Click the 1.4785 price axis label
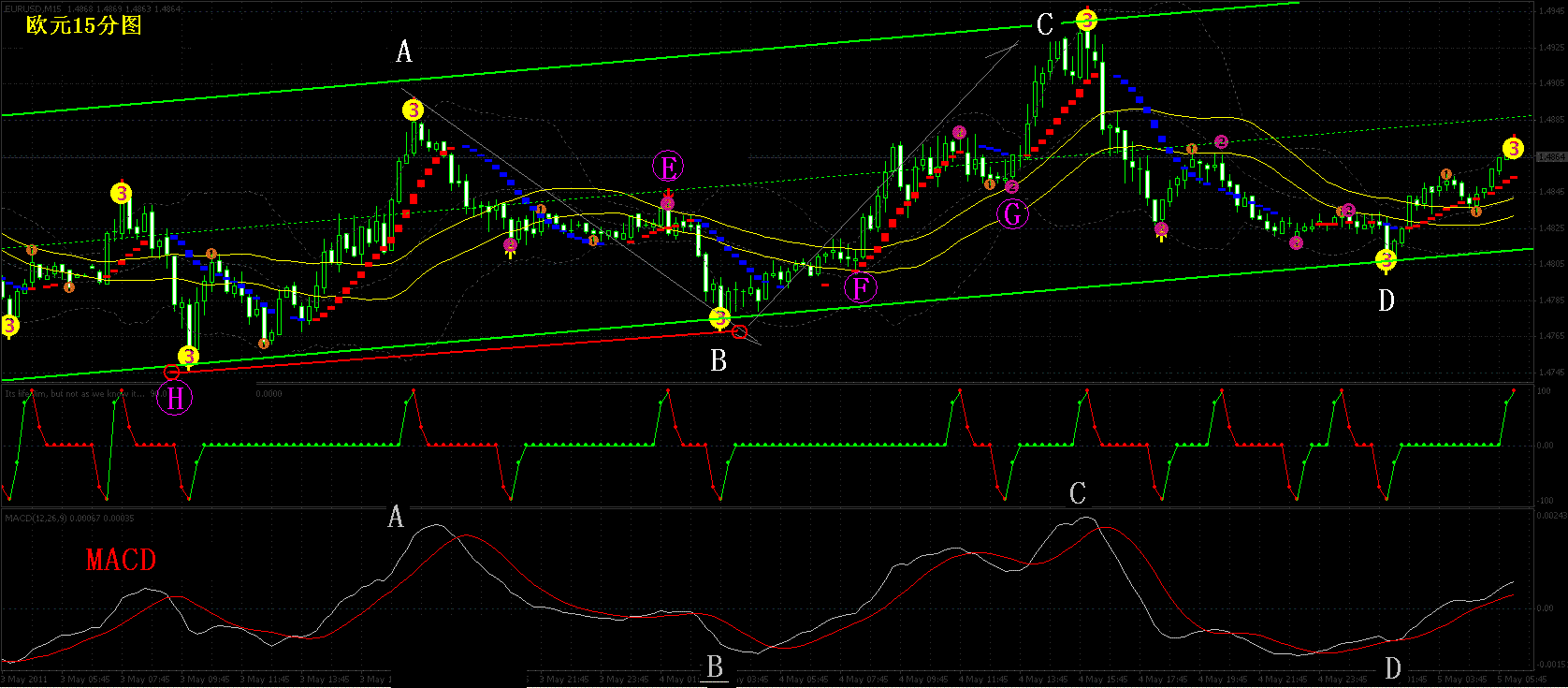The width and height of the screenshot is (1568, 688). 1551,300
